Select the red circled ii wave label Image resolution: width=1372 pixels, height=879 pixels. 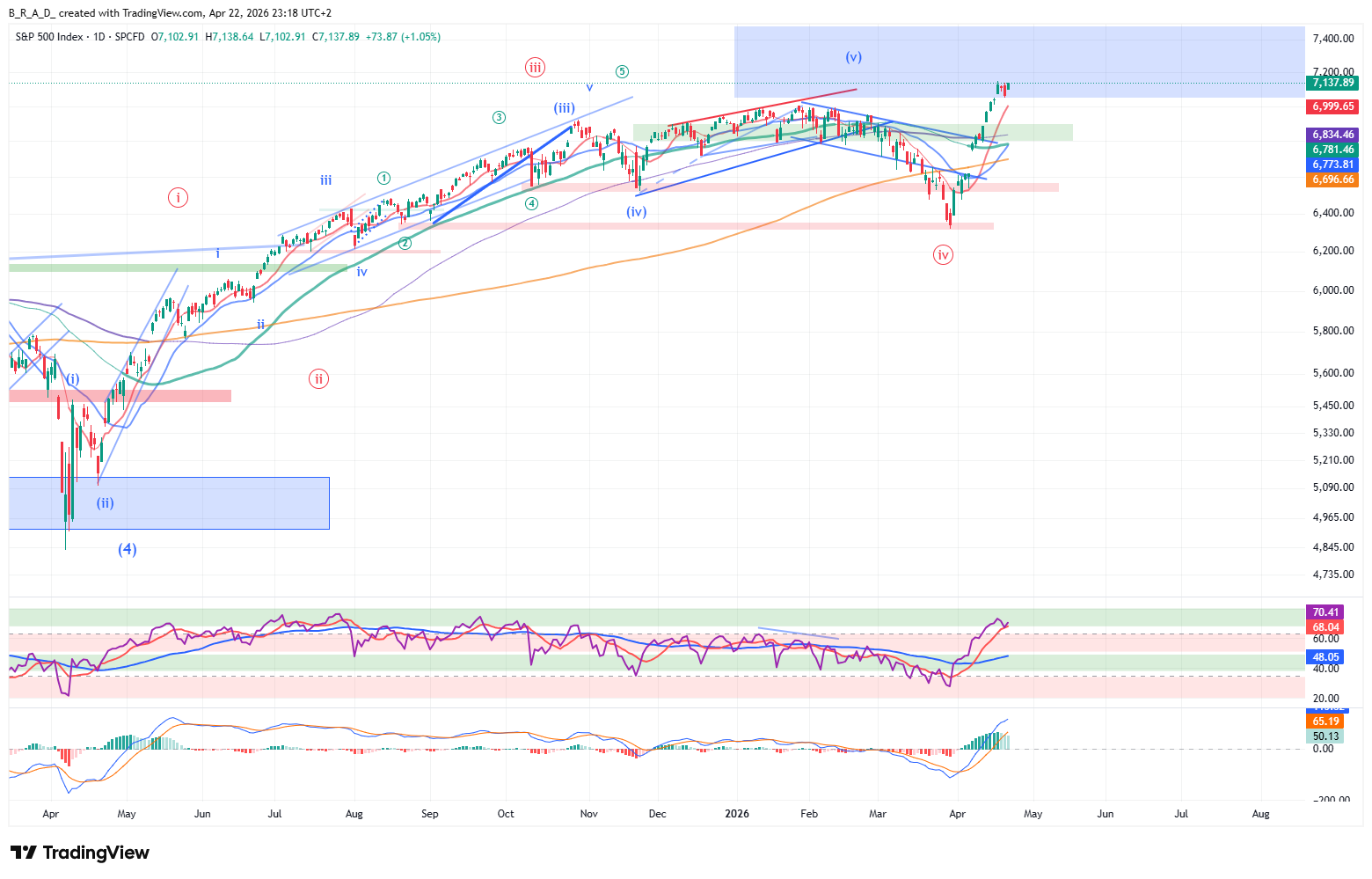[x=318, y=379]
